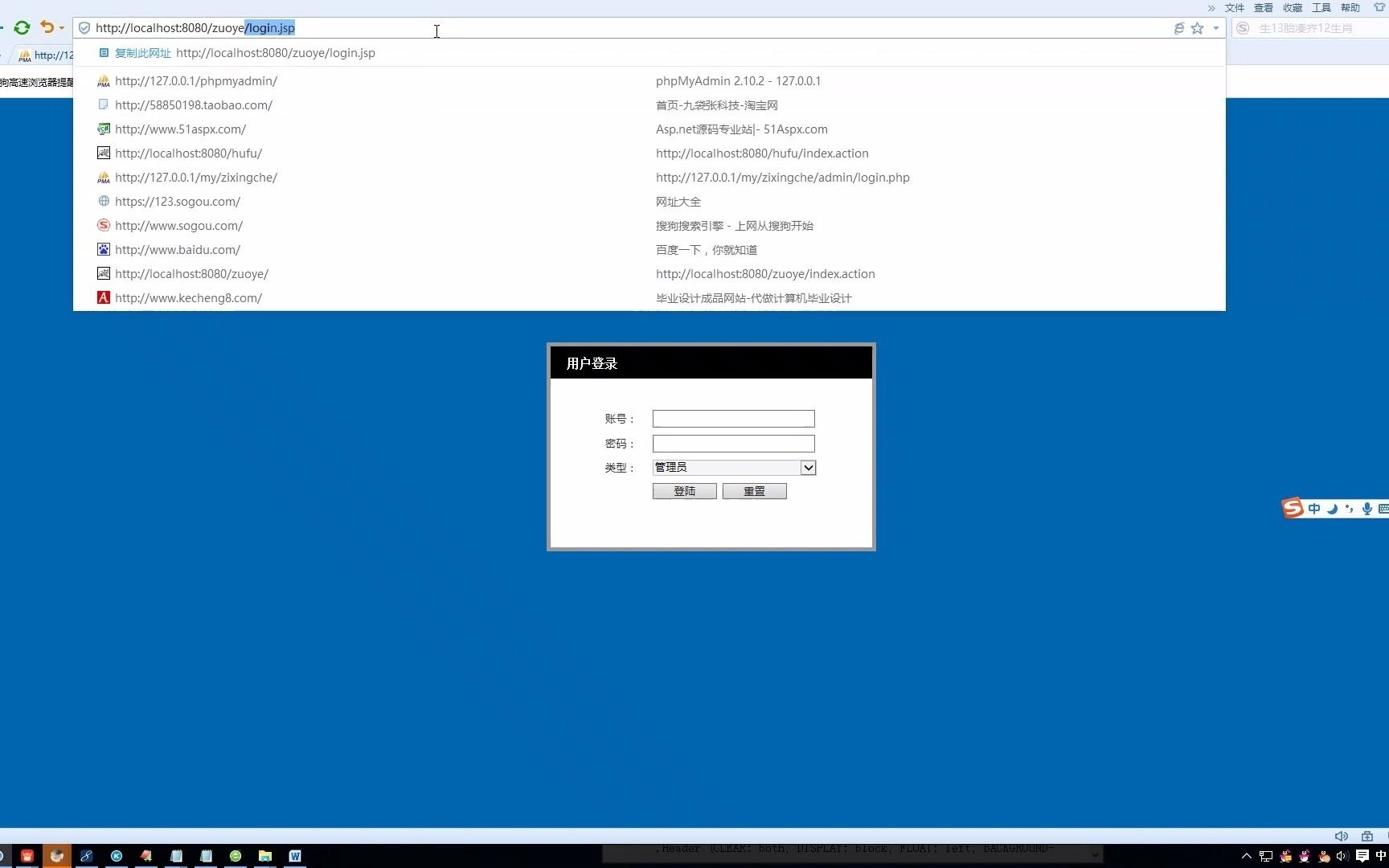Open the 文件 menu

pyautogui.click(x=1235, y=8)
